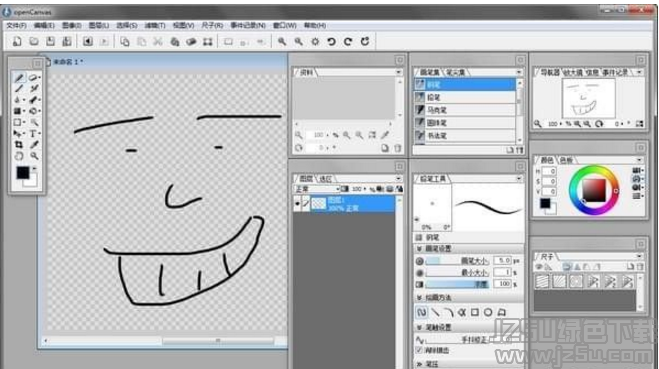Select the Eraser tool in toolbox

click(34, 78)
